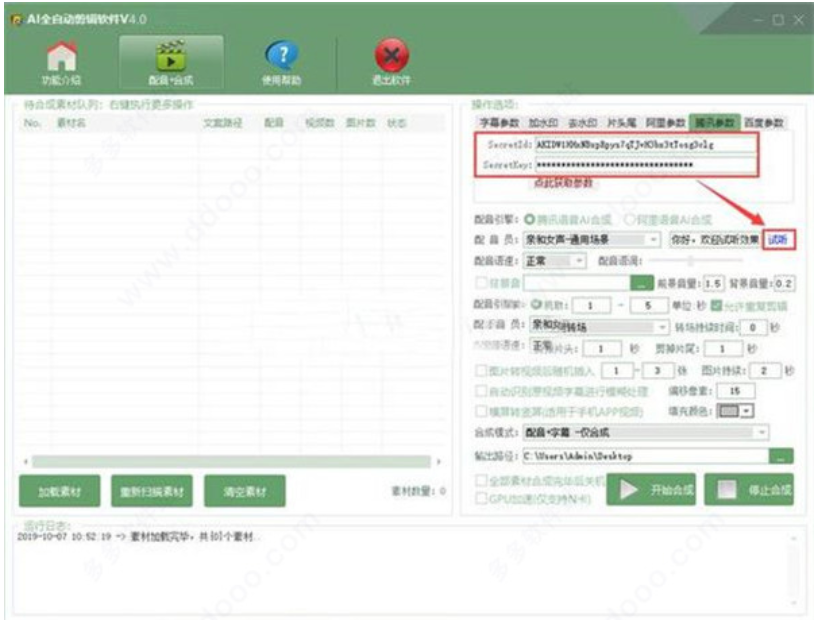Open 填充颜色 dropdown arrow
This screenshot has height=622, width=818.
tap(747, 411)
